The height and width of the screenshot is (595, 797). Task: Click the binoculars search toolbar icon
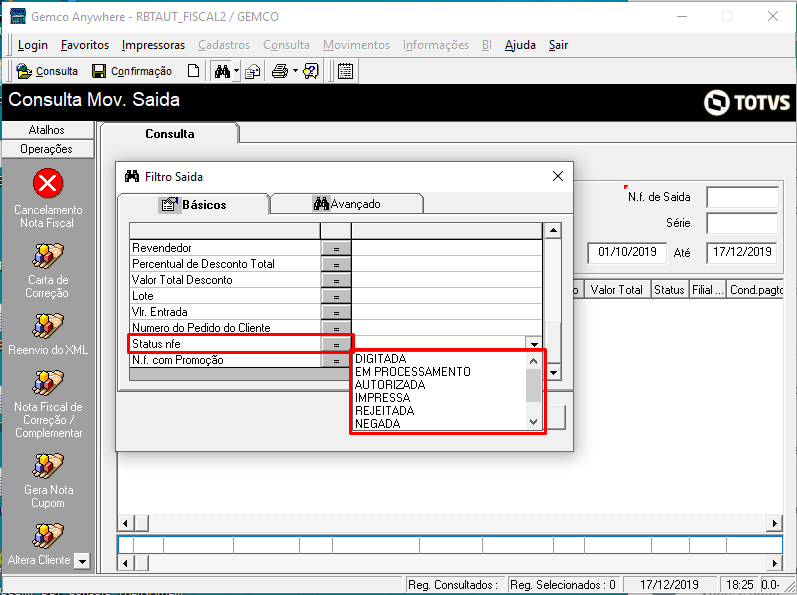(x=222, y=71)
